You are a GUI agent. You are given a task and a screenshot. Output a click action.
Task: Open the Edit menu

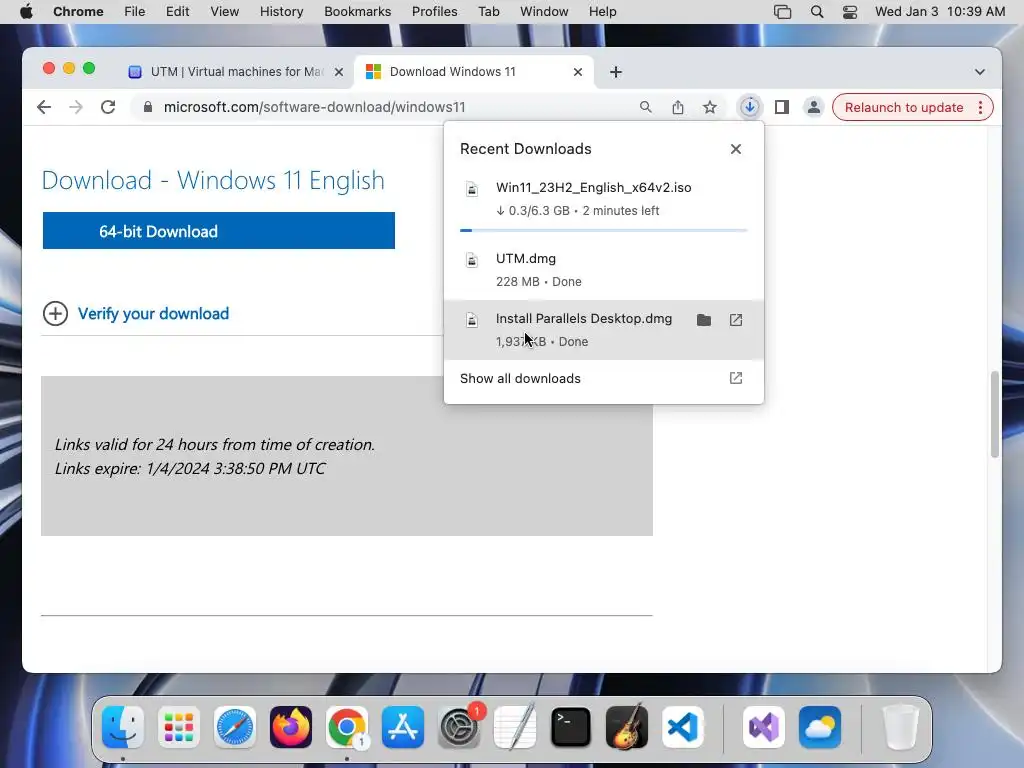[177, 12]
